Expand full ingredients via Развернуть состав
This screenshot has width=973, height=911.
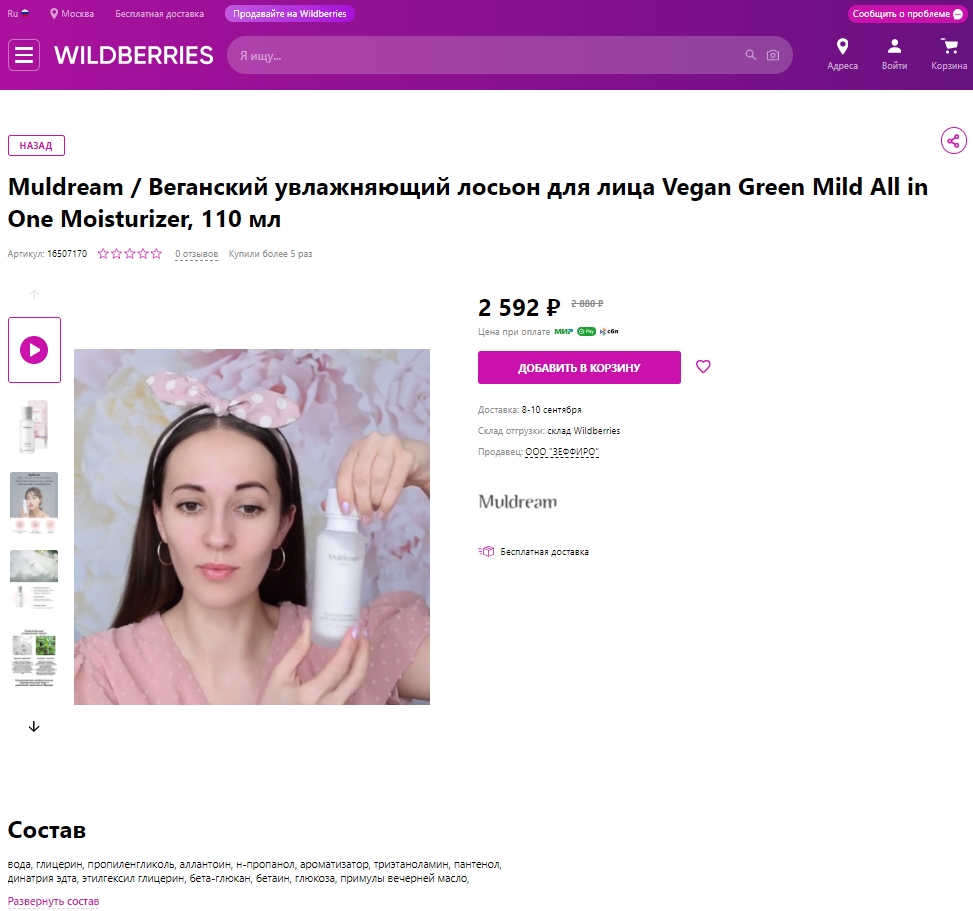(53, 901)
